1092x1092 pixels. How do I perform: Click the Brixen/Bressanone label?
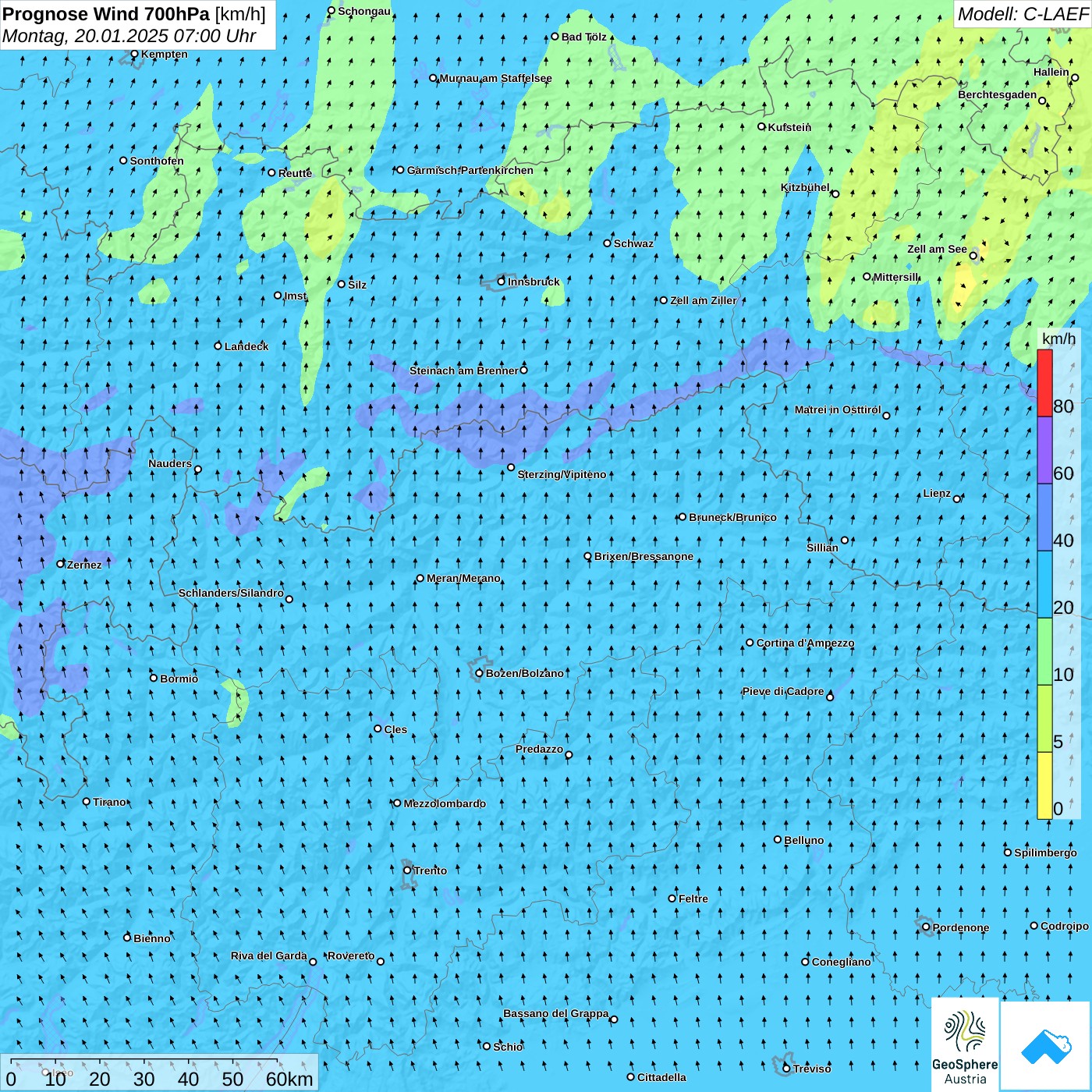pyautogui.click(x=643, y=556)
